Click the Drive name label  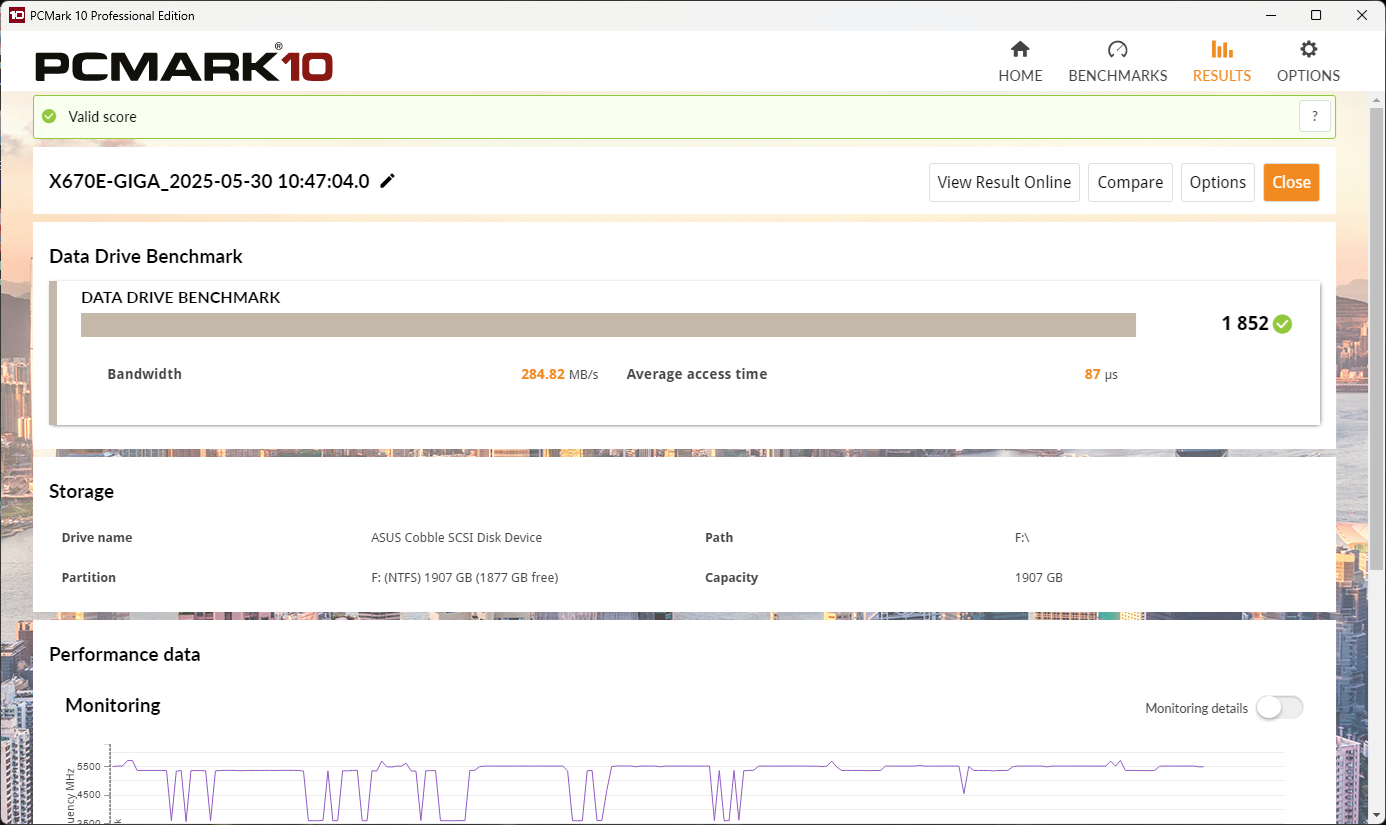97,537
